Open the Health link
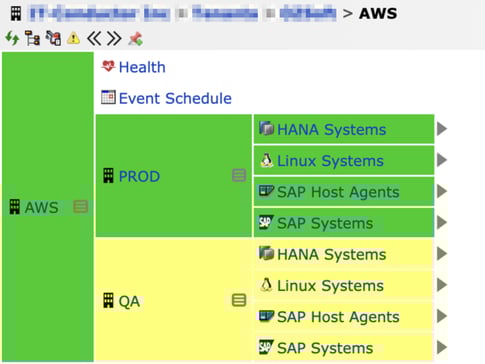The image size is (485, 364). pyautogui.click(x=142, y=67)
